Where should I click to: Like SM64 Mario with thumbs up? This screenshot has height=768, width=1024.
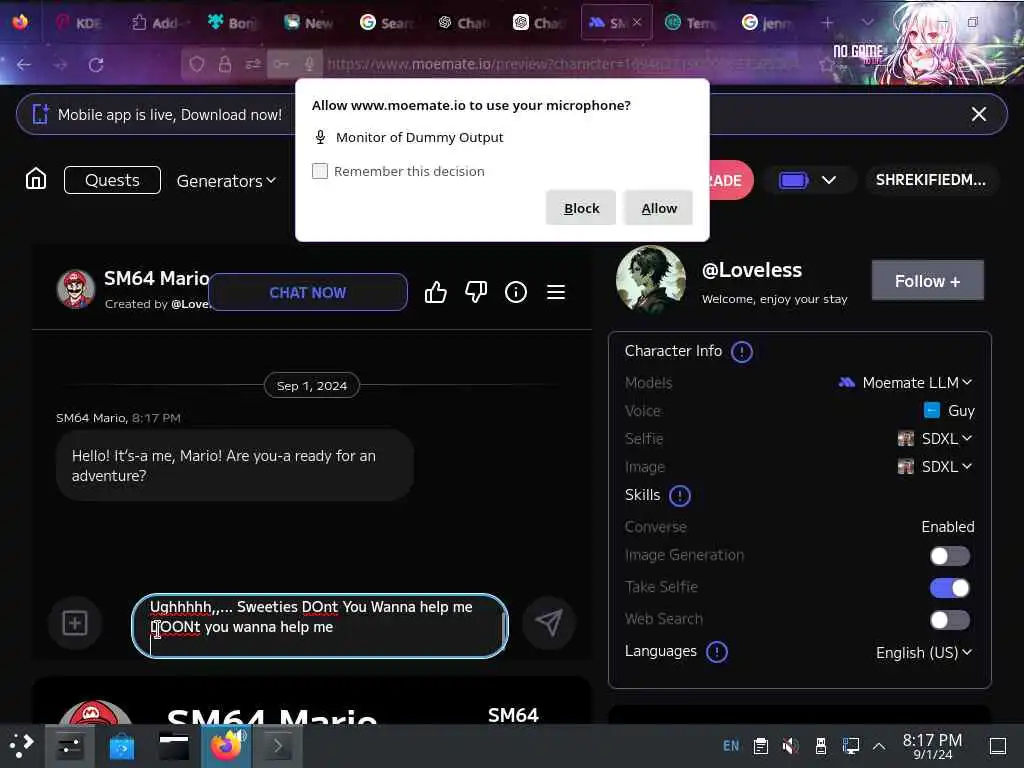436,292
